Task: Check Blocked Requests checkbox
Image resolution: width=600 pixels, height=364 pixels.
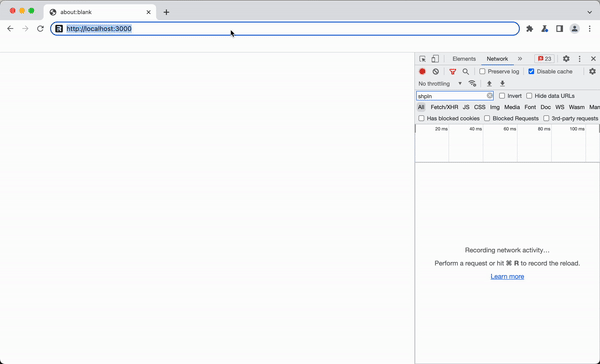Action: coord(487,118)
